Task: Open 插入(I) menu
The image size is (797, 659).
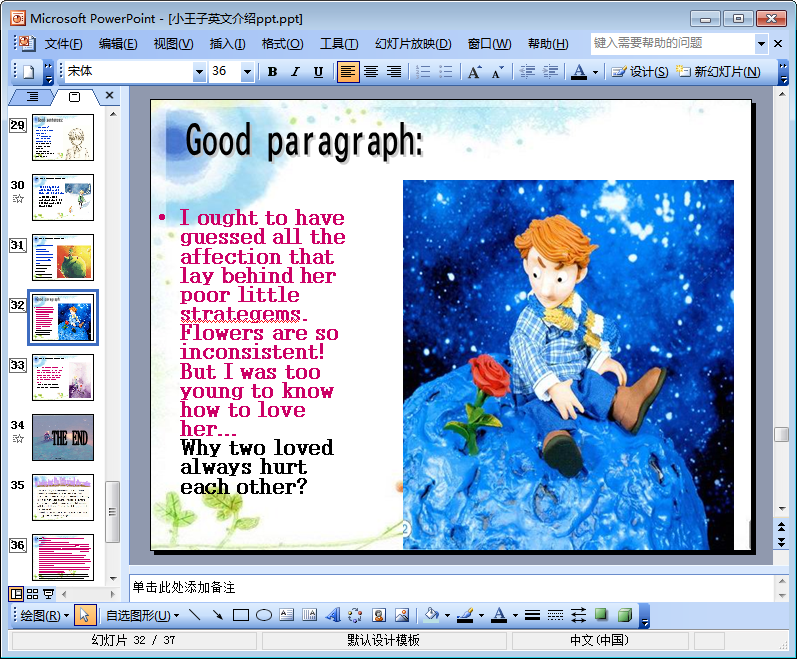Action: (x=228, y=44)
